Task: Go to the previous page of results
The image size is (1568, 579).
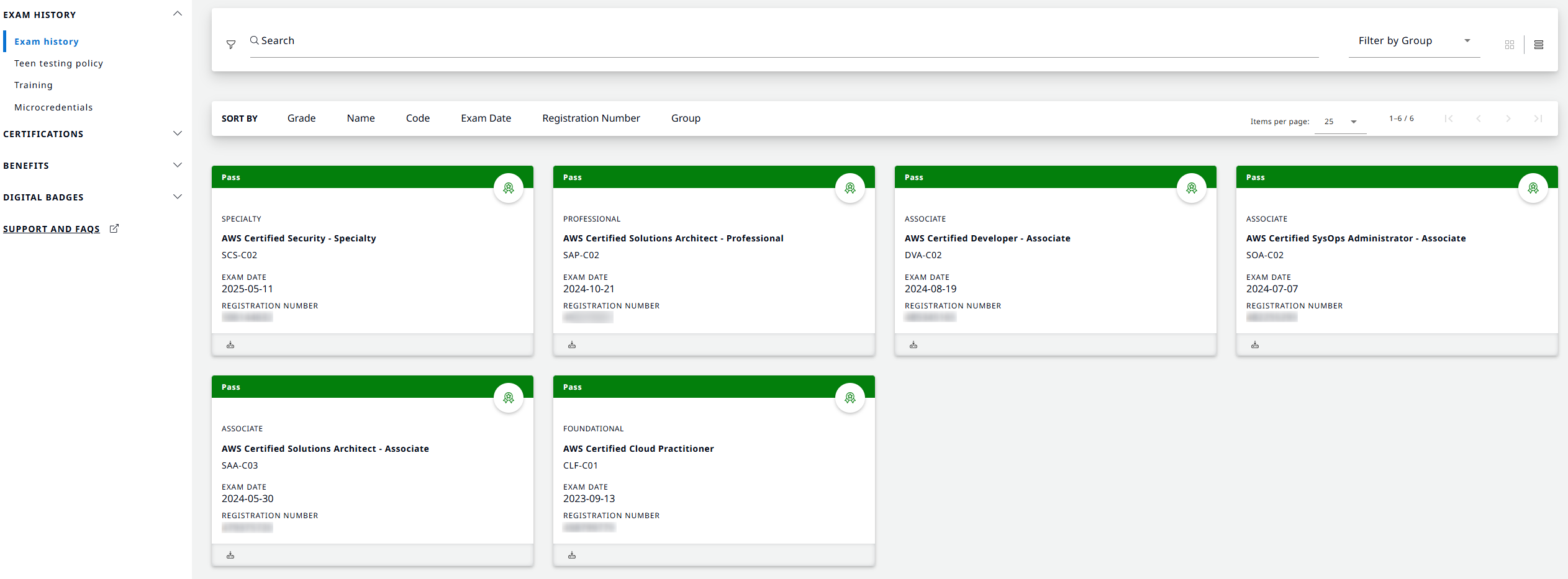Action: click(x=1479, y=119)
